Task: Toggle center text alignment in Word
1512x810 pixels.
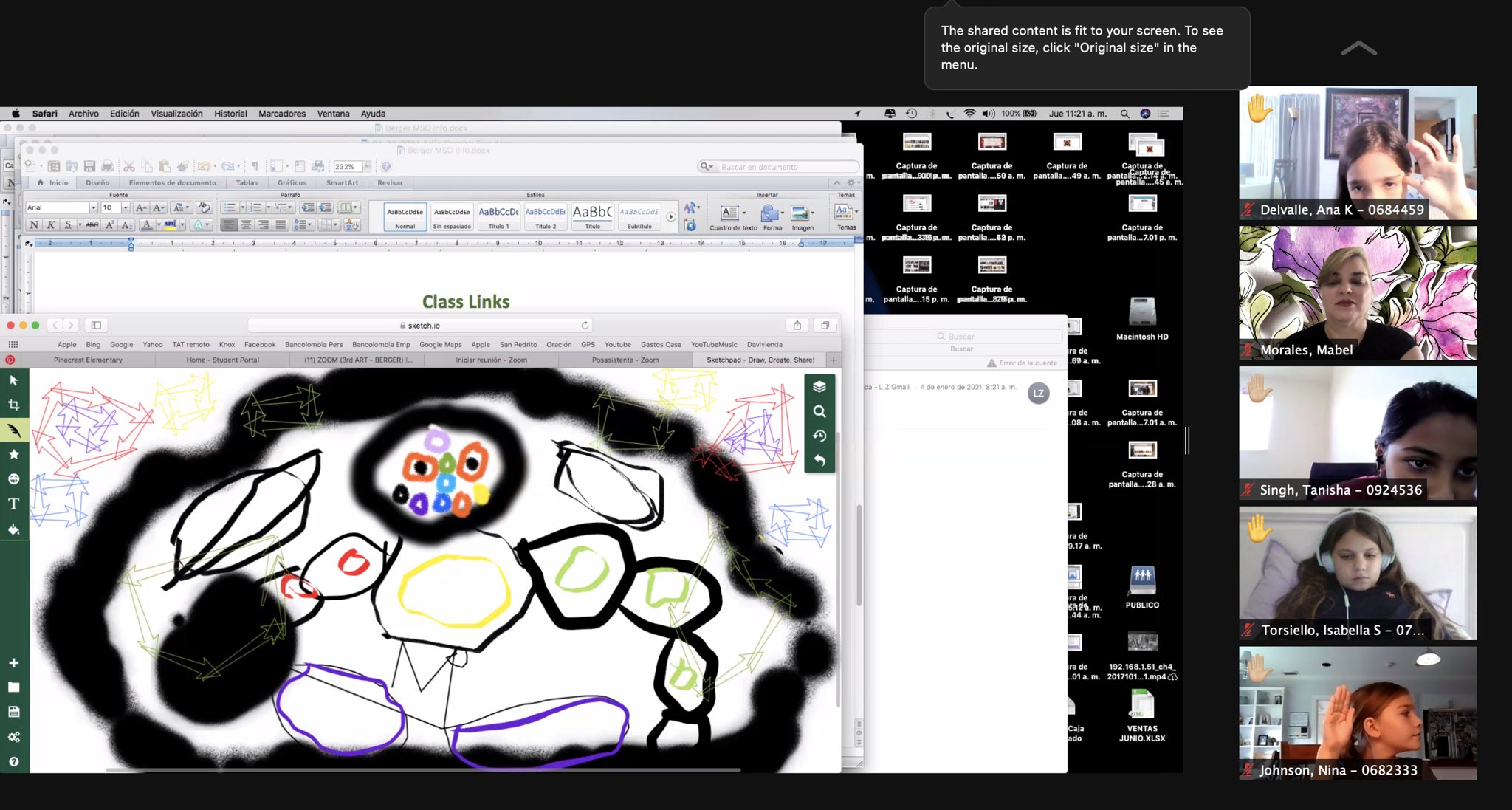Action: point(246,224)
